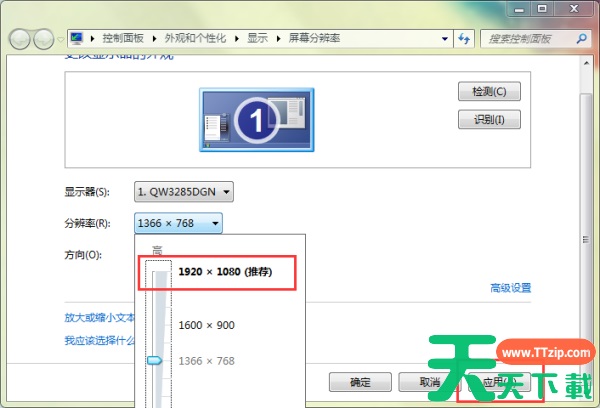Viewport: 600px width, 408px height.
Task: Choose 1600 × 900 resolution option
Action: pos(208,325)
